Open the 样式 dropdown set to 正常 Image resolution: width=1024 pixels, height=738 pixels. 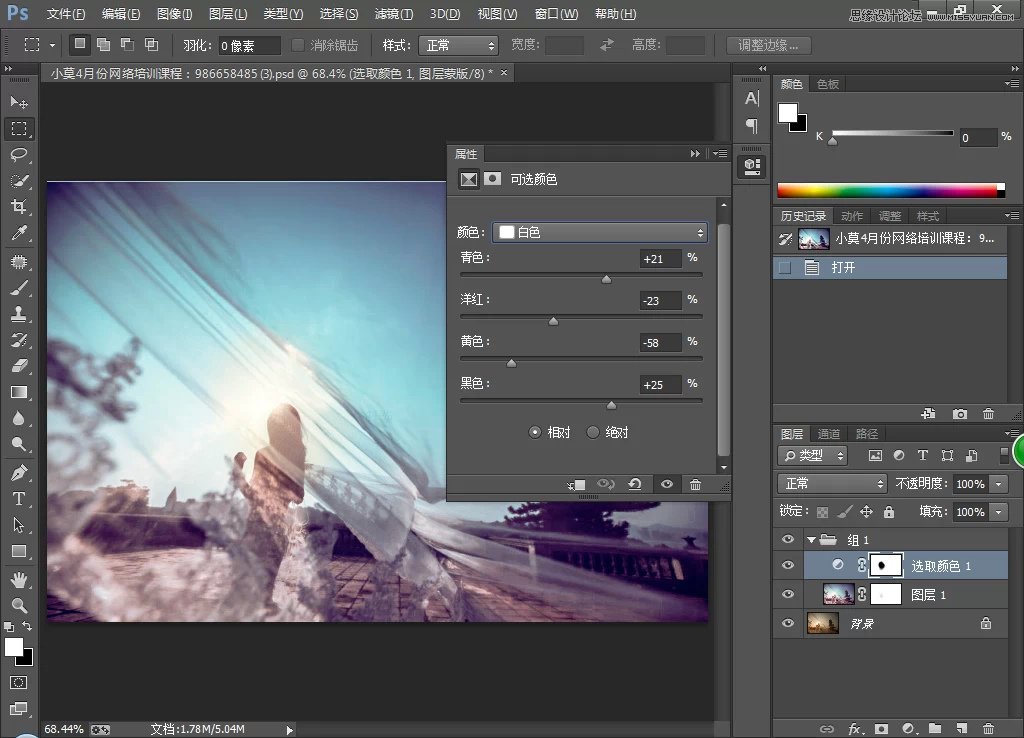[458, 45]
